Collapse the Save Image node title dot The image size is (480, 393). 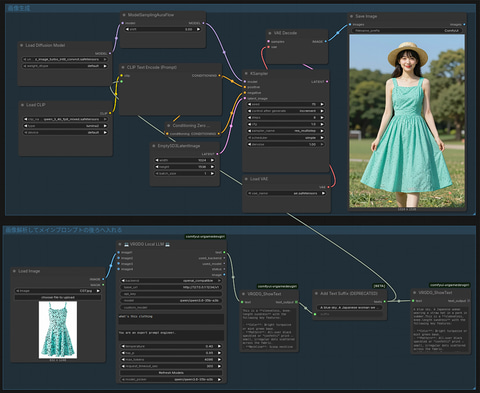(x=351, y=16)
